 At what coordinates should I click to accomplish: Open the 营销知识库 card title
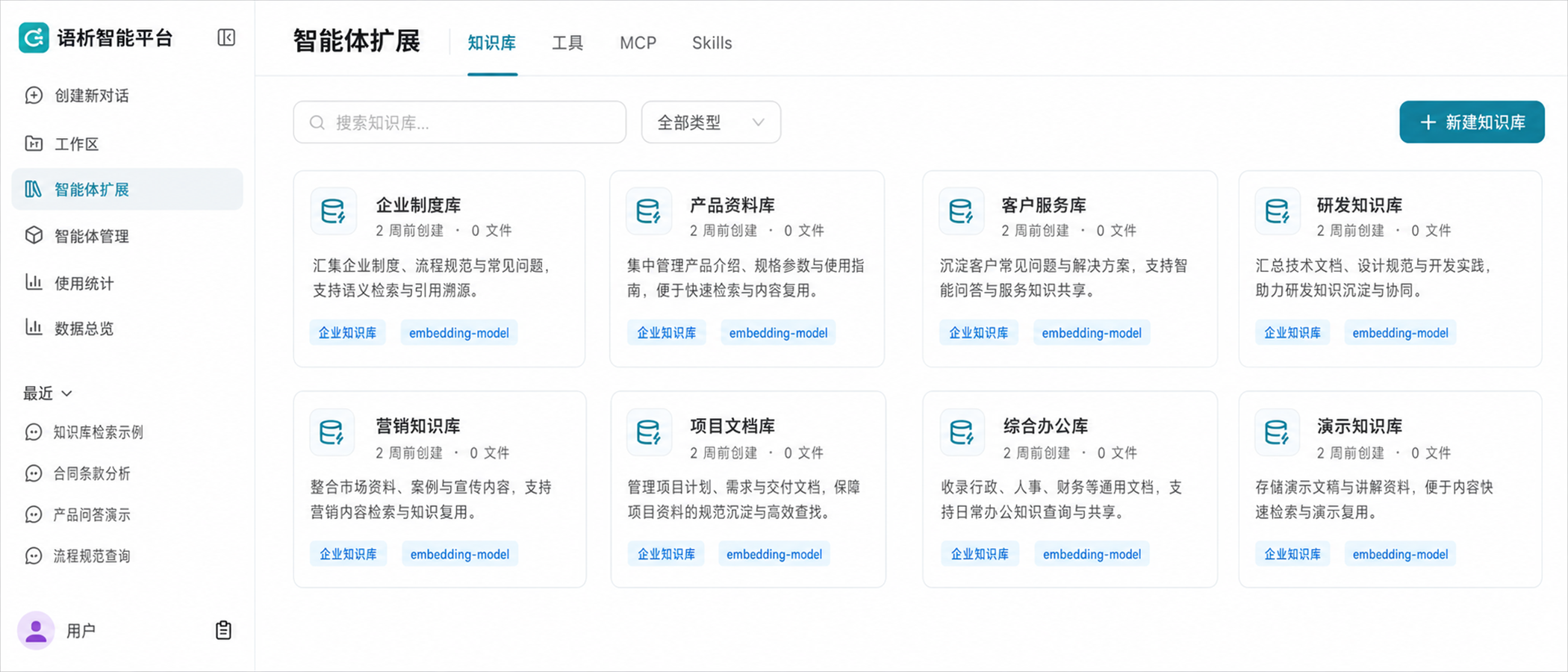click(418, 426)
